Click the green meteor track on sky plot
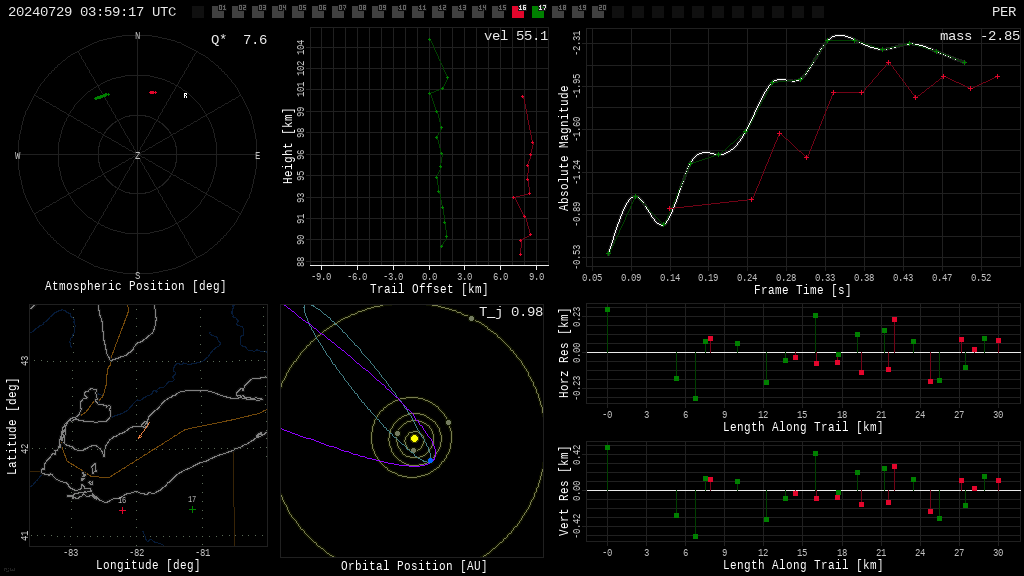1024x576 pixels. pyautogui.click(x=102, y=97)
